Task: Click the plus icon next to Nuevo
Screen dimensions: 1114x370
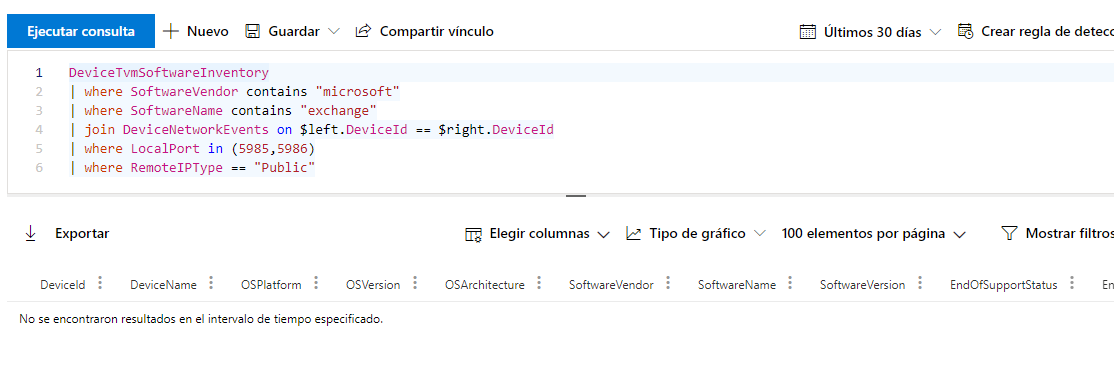Action: [170, 31]
